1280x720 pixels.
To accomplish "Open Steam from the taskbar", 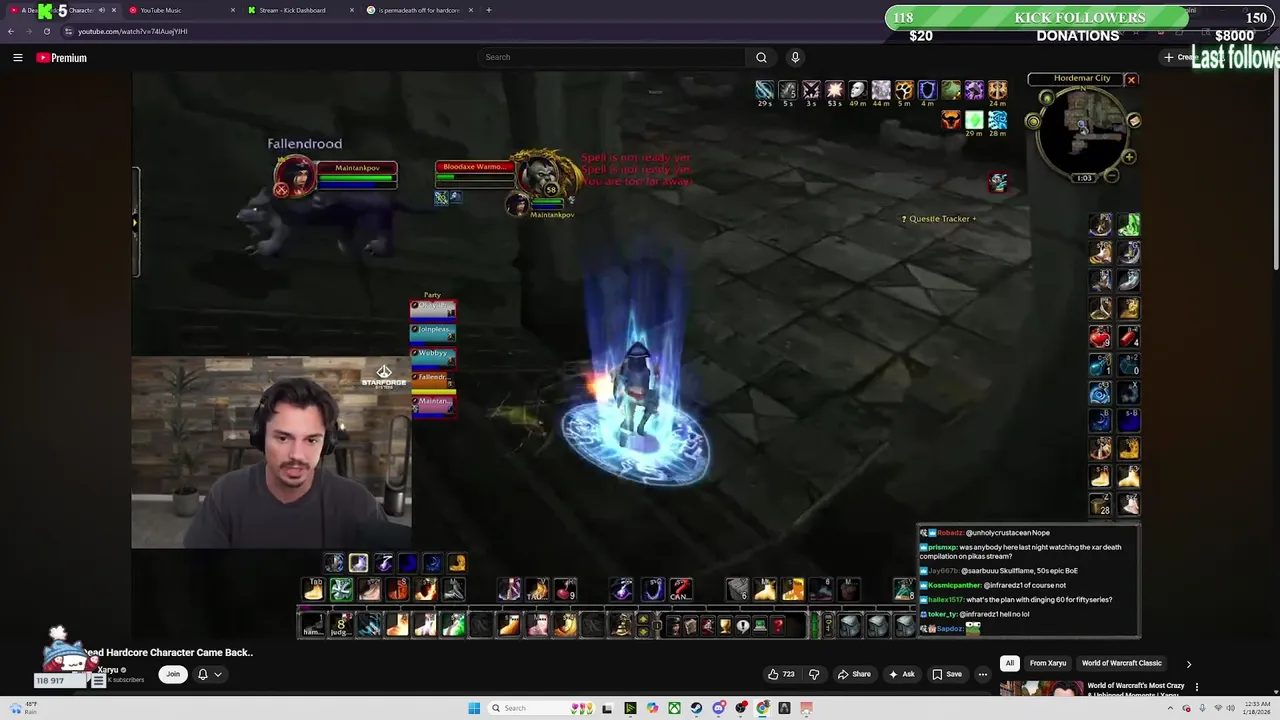I will click(x=697, y=708).
